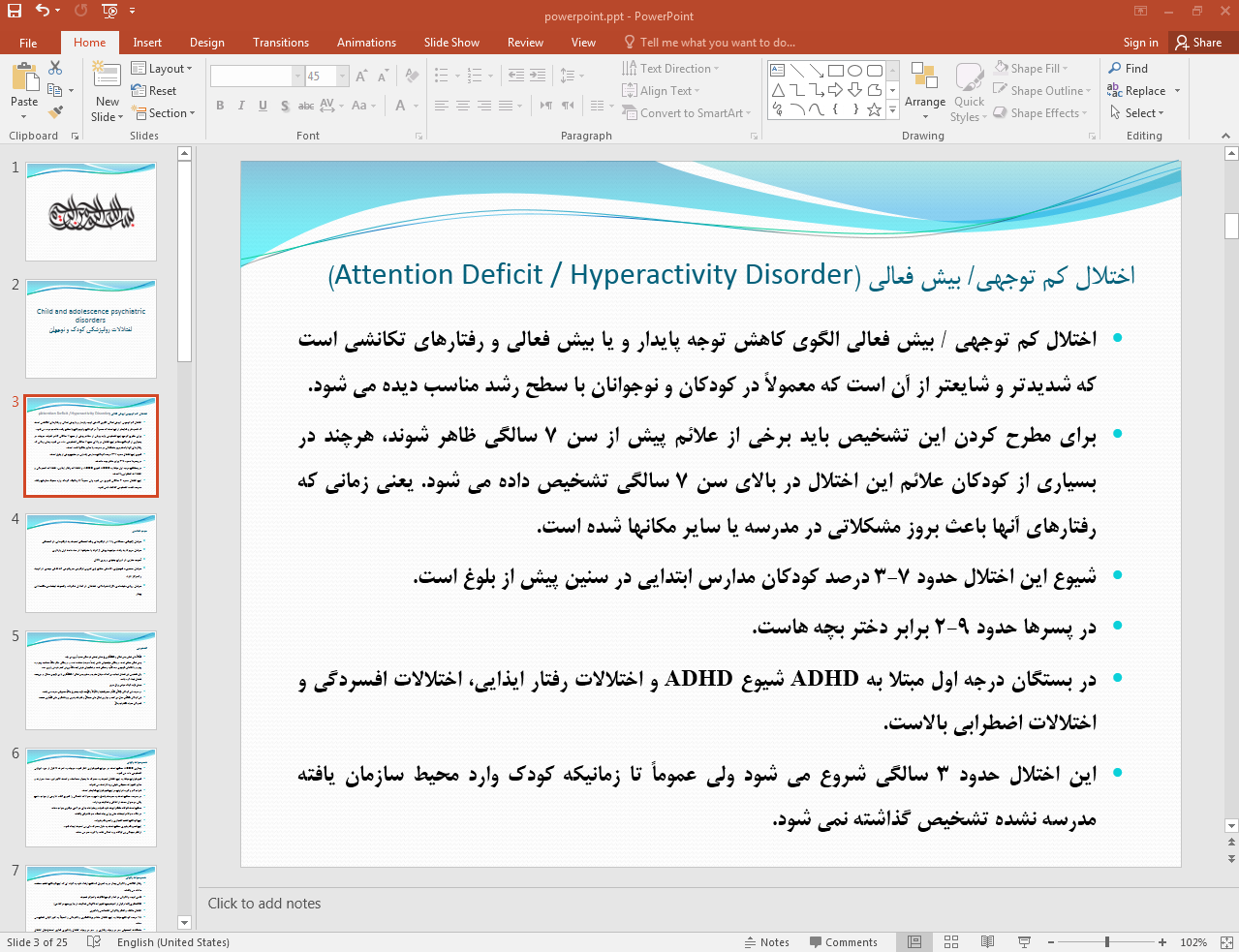Screen dimensions: 1239x952
Task: Click the Save icon in title bar
Action: click(15, 11)
